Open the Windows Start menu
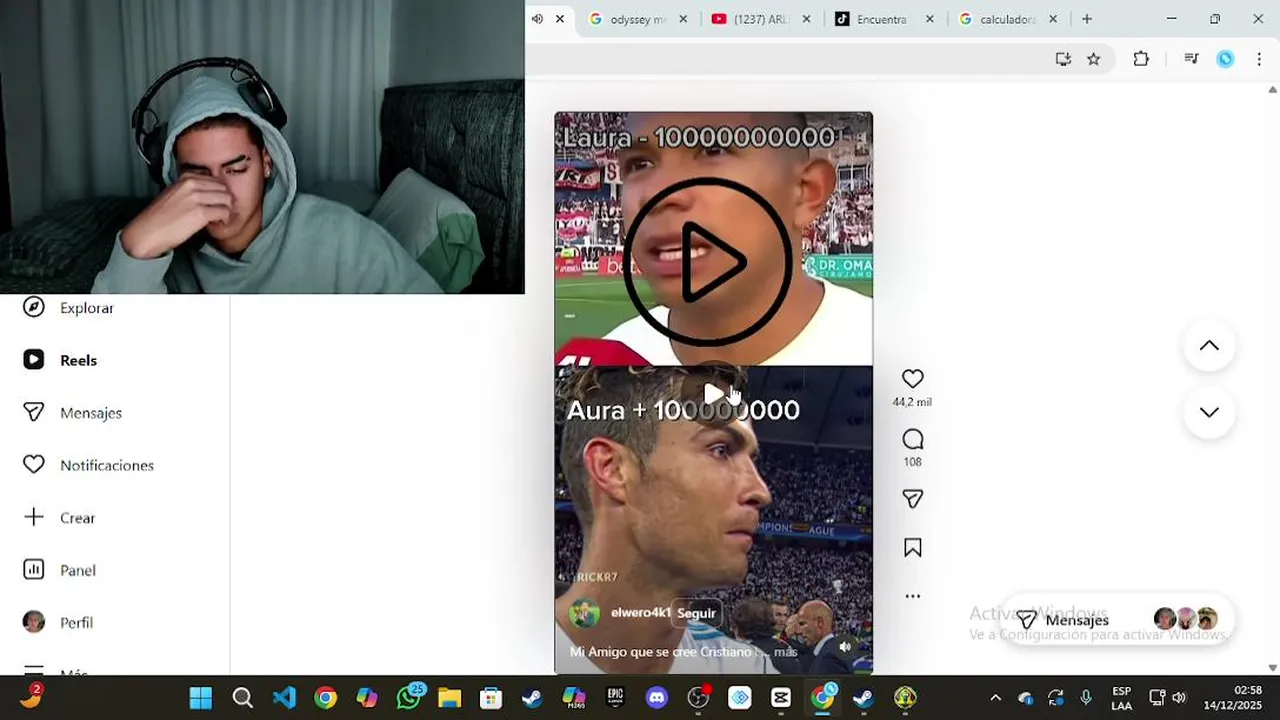 (x=201, y=698)
